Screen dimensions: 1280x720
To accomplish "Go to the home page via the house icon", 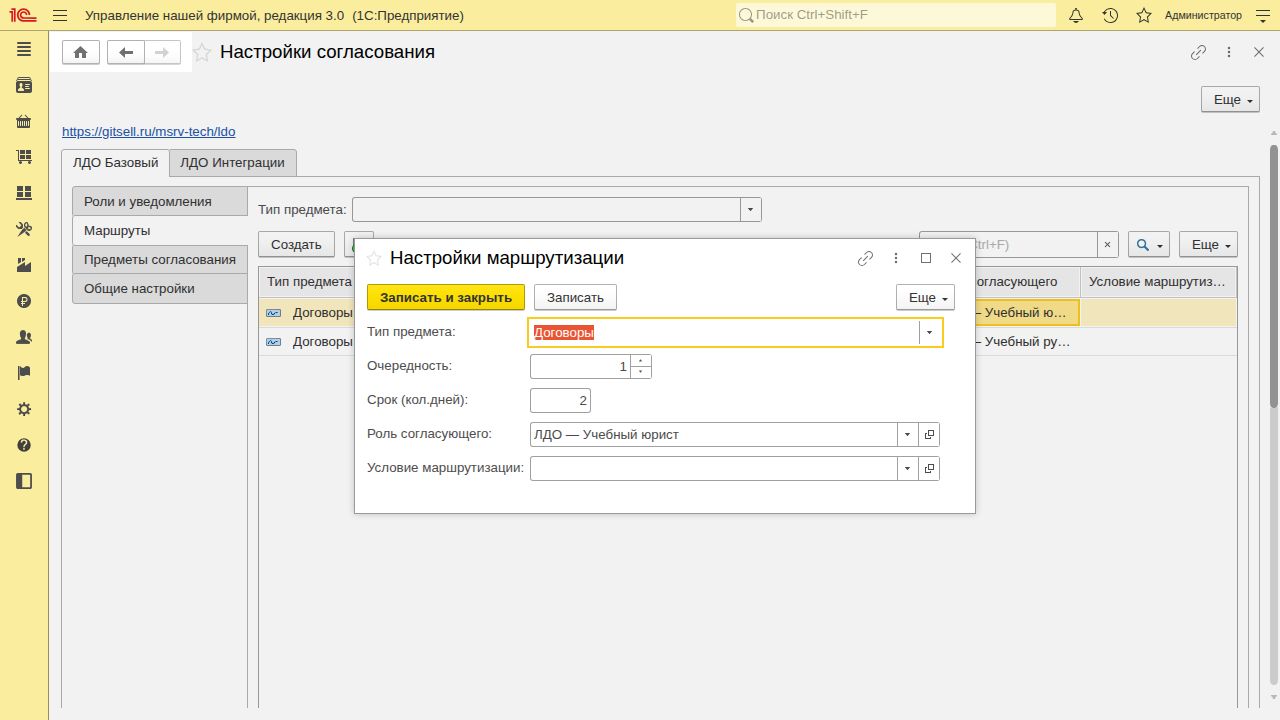I will (x=81, y=53).
